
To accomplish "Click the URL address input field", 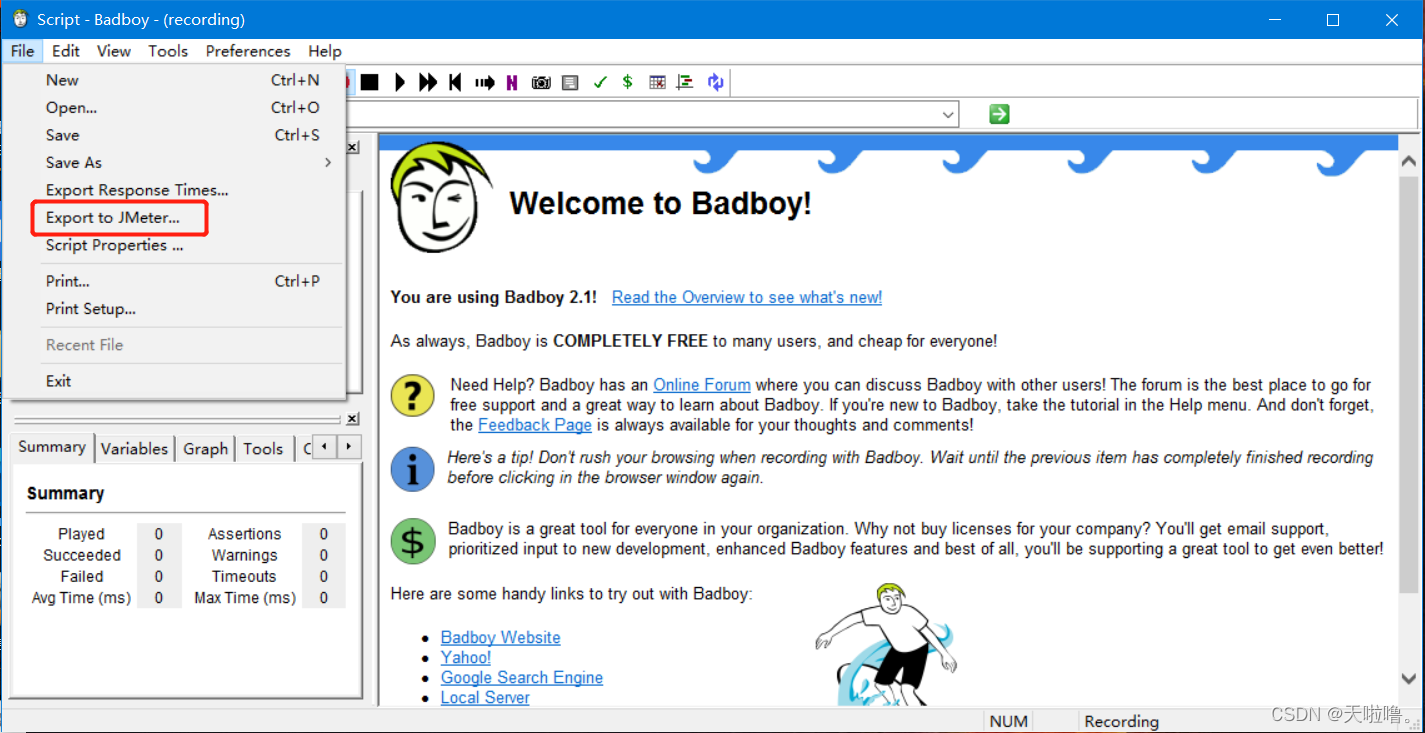I will (642, 114).
